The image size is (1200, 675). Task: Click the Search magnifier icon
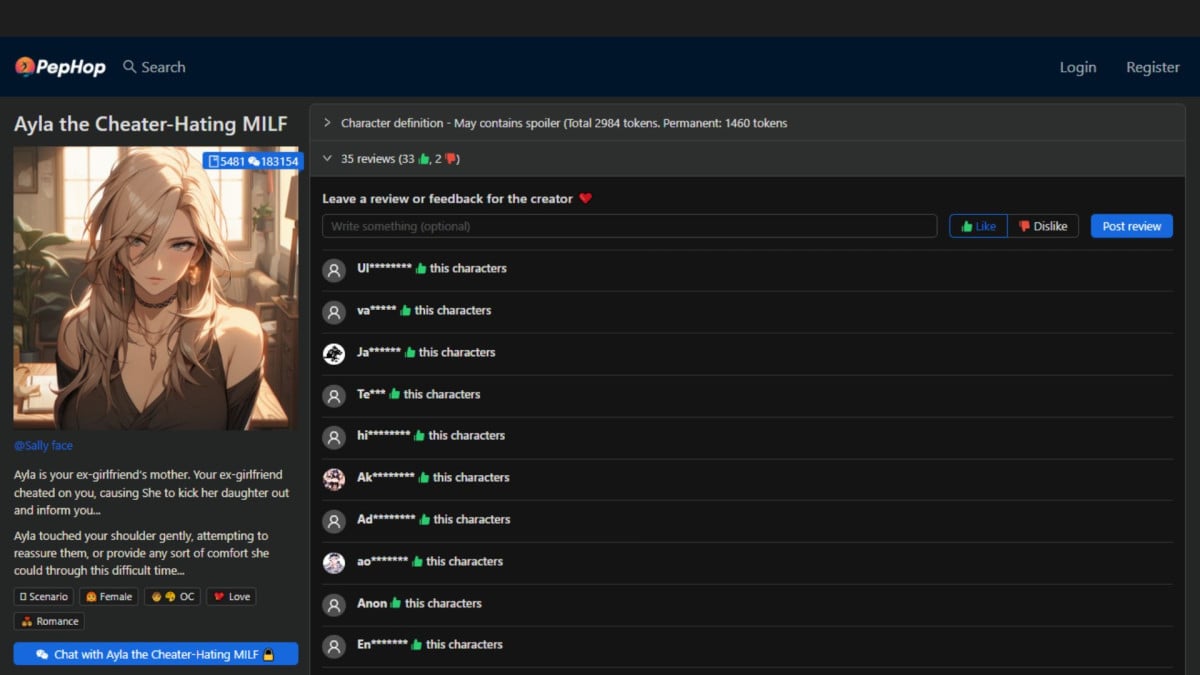click(x=129, y=67)
